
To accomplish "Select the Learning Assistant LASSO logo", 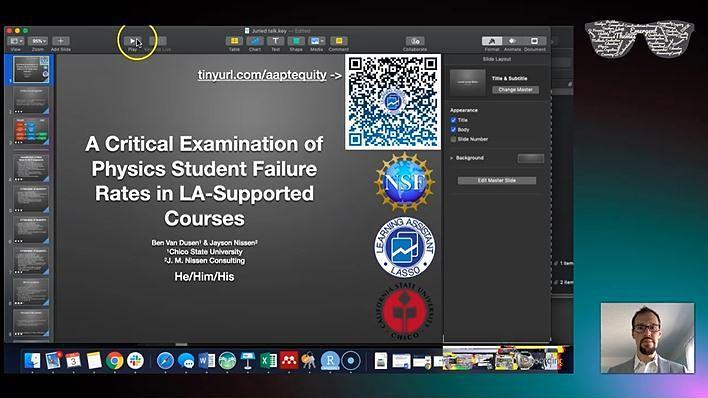I will (405, 248).
